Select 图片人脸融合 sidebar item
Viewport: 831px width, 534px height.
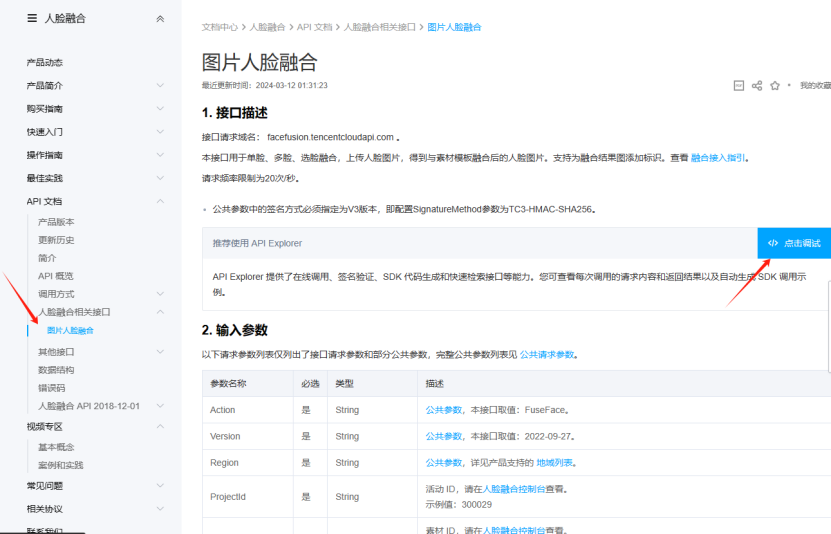[x=70, y=331]
